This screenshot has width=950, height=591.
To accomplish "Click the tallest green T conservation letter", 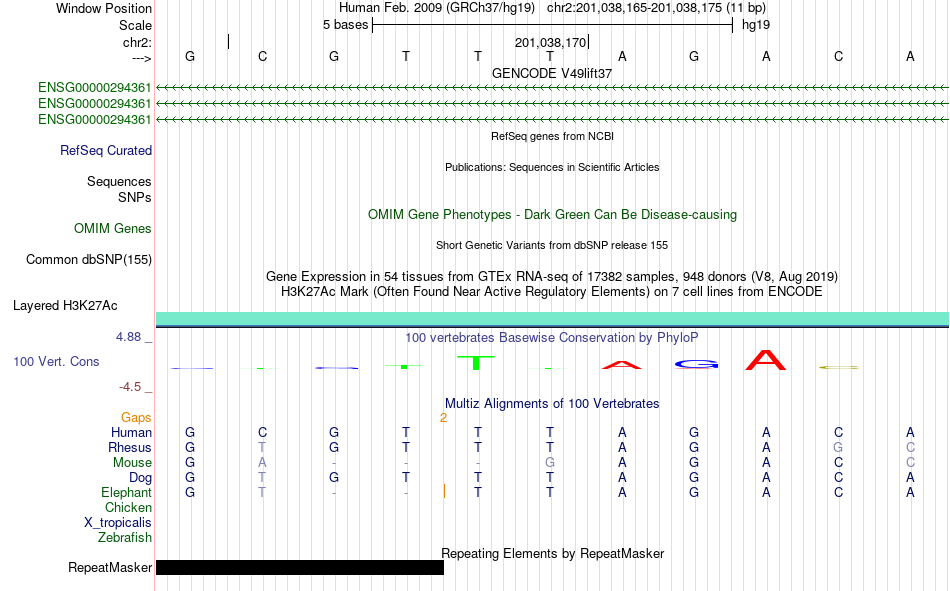I will coord(476,362).
